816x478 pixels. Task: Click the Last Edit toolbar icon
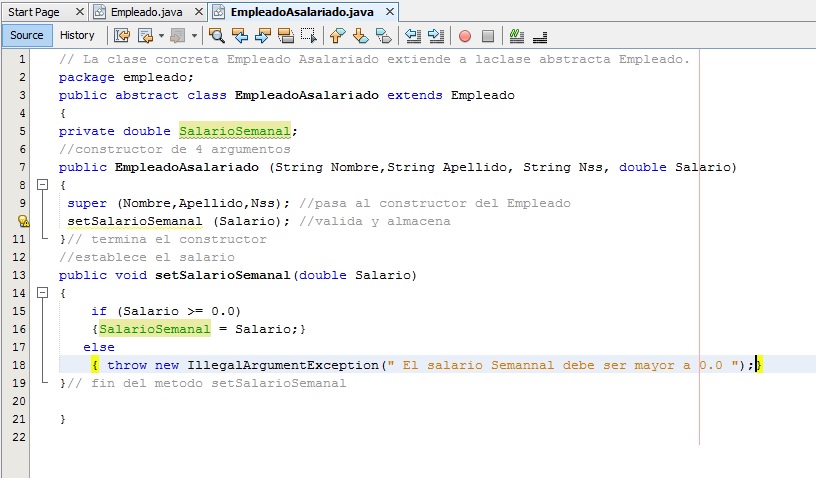coord(122,36)
